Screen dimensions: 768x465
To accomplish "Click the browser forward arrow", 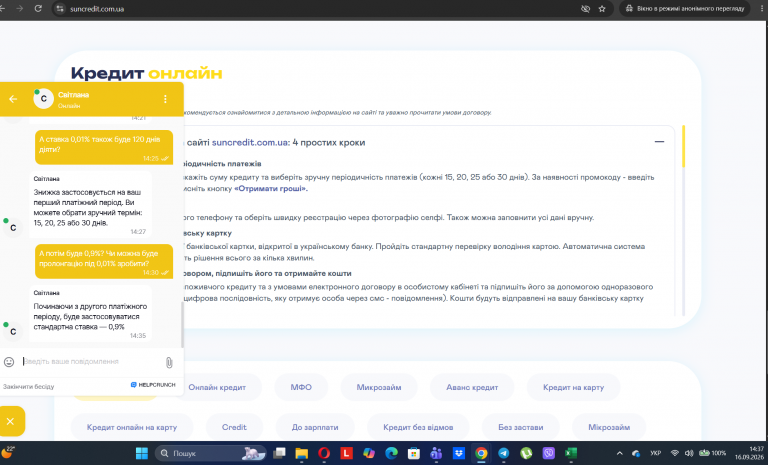I will pyautogui.click(x=20, y=8).
